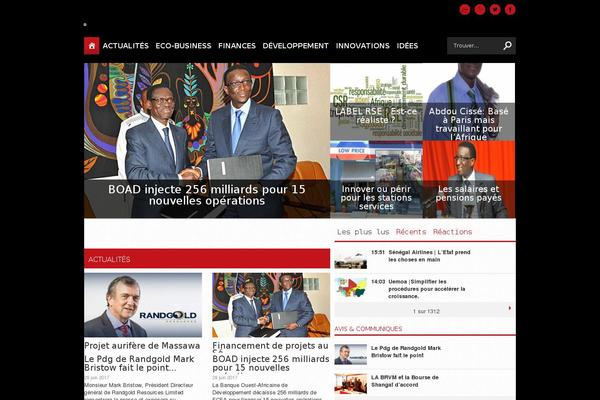
Task: Select the Les plus lus tab
Action: click(x=363, y=232)
